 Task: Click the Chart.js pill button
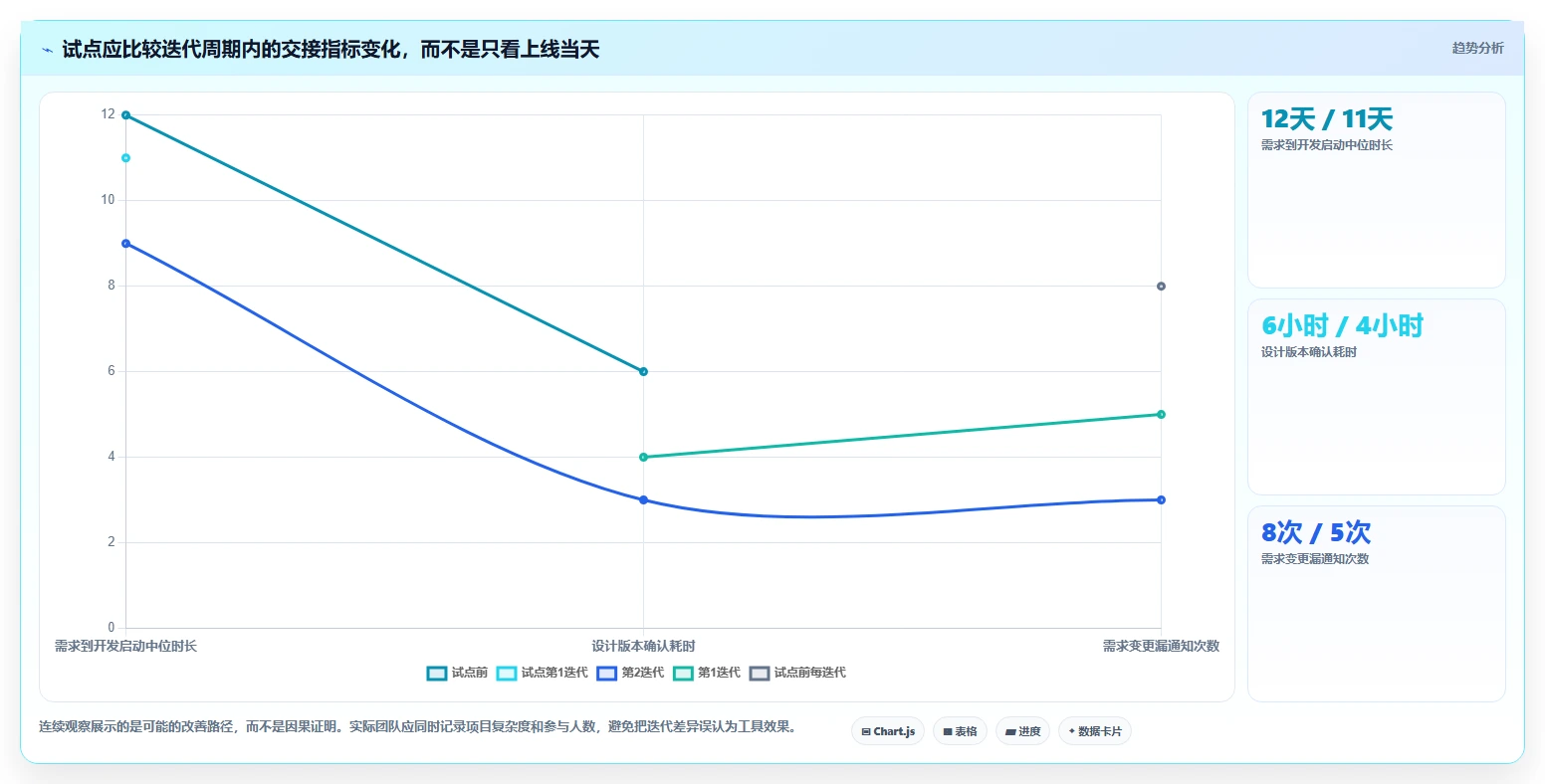coord(888,731)
